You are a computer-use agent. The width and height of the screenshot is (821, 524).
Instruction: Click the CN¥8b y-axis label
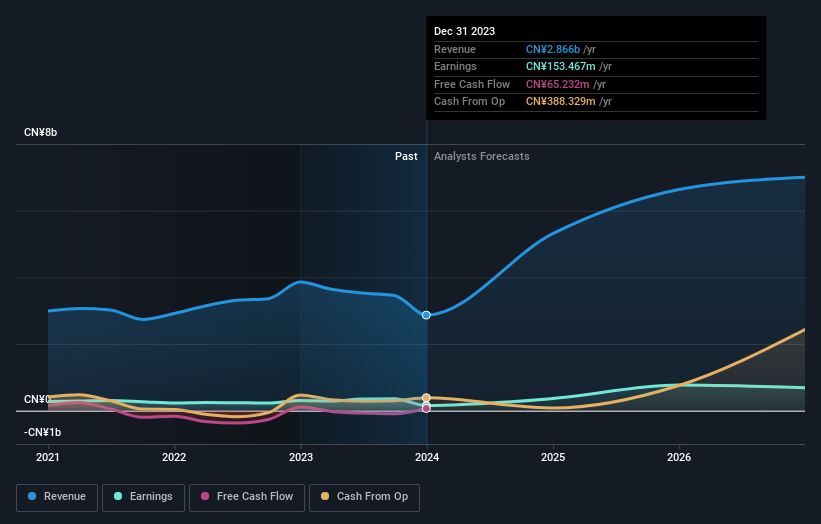click(x=40, y=132)
